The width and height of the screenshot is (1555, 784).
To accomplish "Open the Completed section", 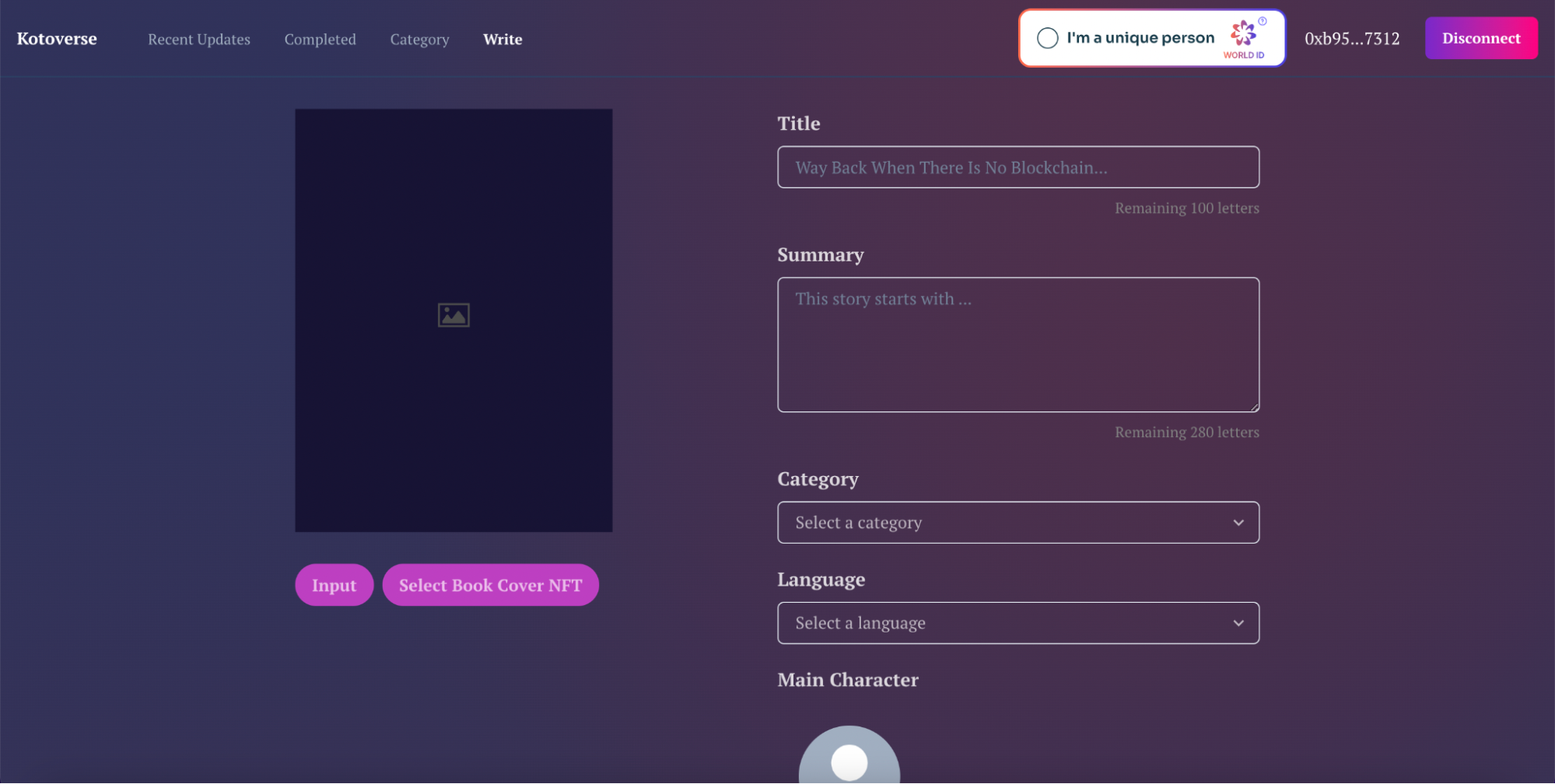I will tap(320, 39).
